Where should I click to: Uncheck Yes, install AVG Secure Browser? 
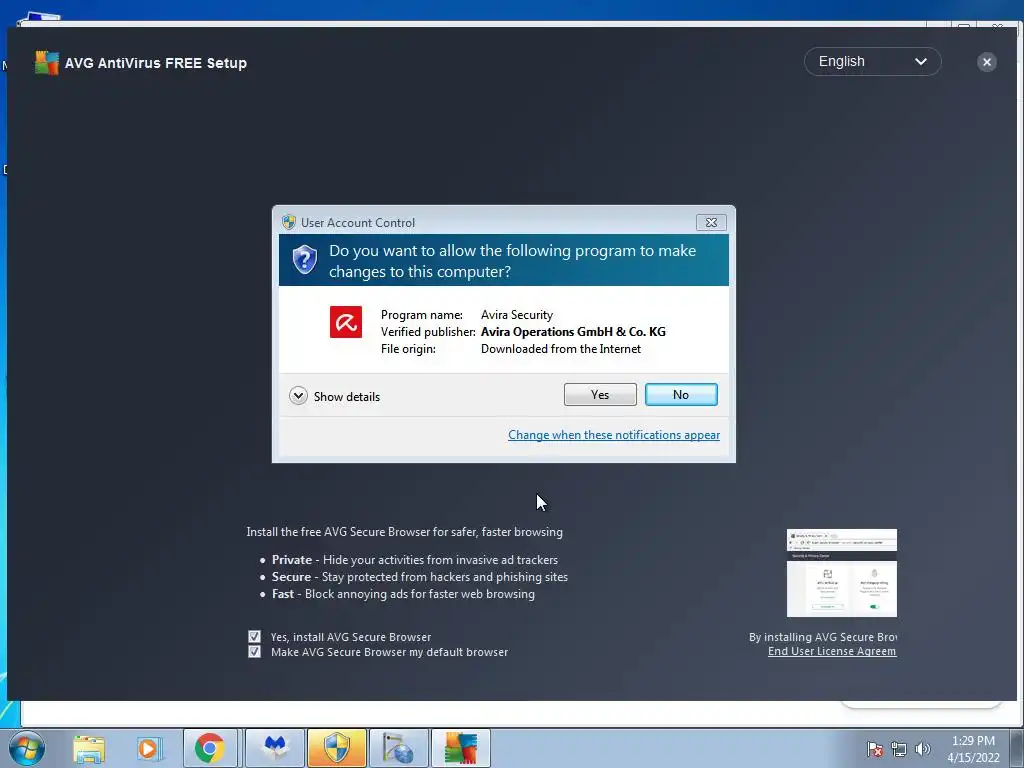tap(254, 636)
